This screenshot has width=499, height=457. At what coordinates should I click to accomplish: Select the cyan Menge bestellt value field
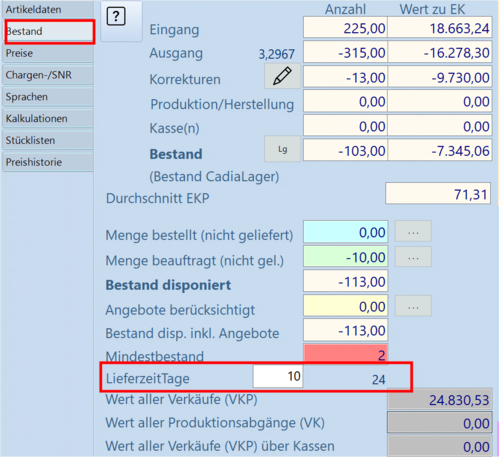coord(346,232)
